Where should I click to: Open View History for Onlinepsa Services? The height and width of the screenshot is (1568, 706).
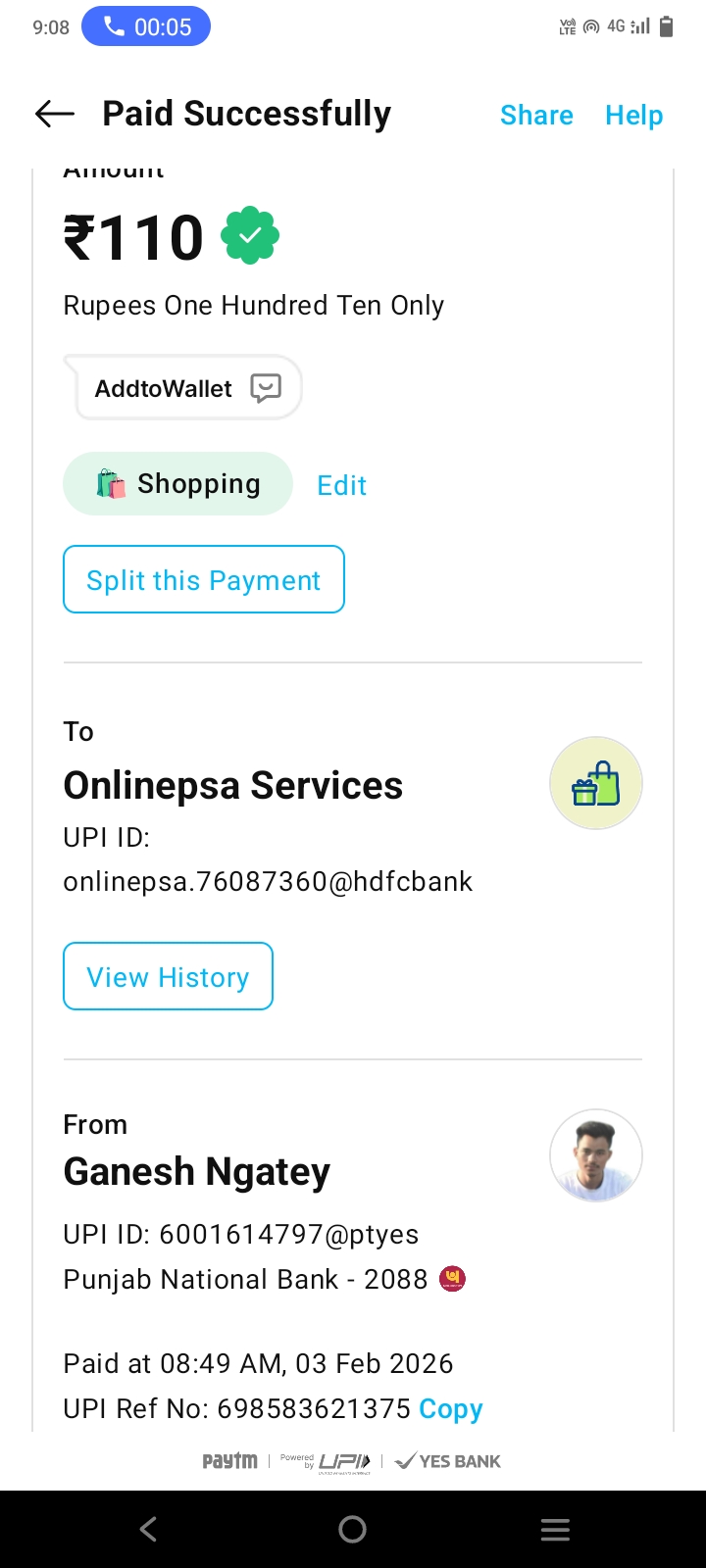[x=168, y=977]
